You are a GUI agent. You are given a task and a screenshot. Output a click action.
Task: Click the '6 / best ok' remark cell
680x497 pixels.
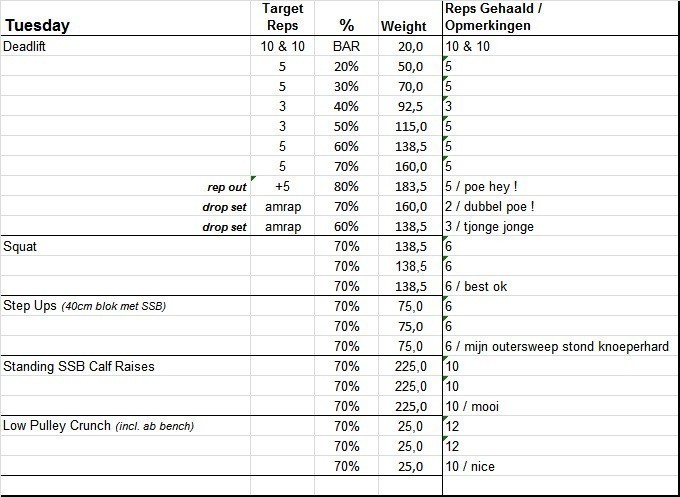pyautogui.click(x=476, y=286)
